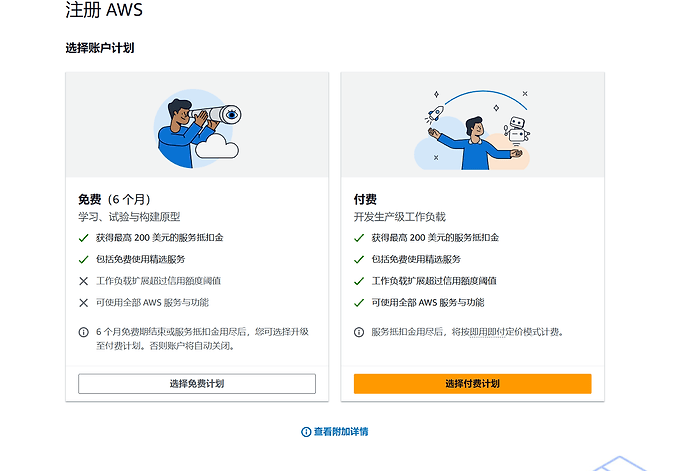Click free plan text 获得最高 200 美元的服务抵扣金
The height and width of the screenshot is (471, 690).
pos(160,238)
